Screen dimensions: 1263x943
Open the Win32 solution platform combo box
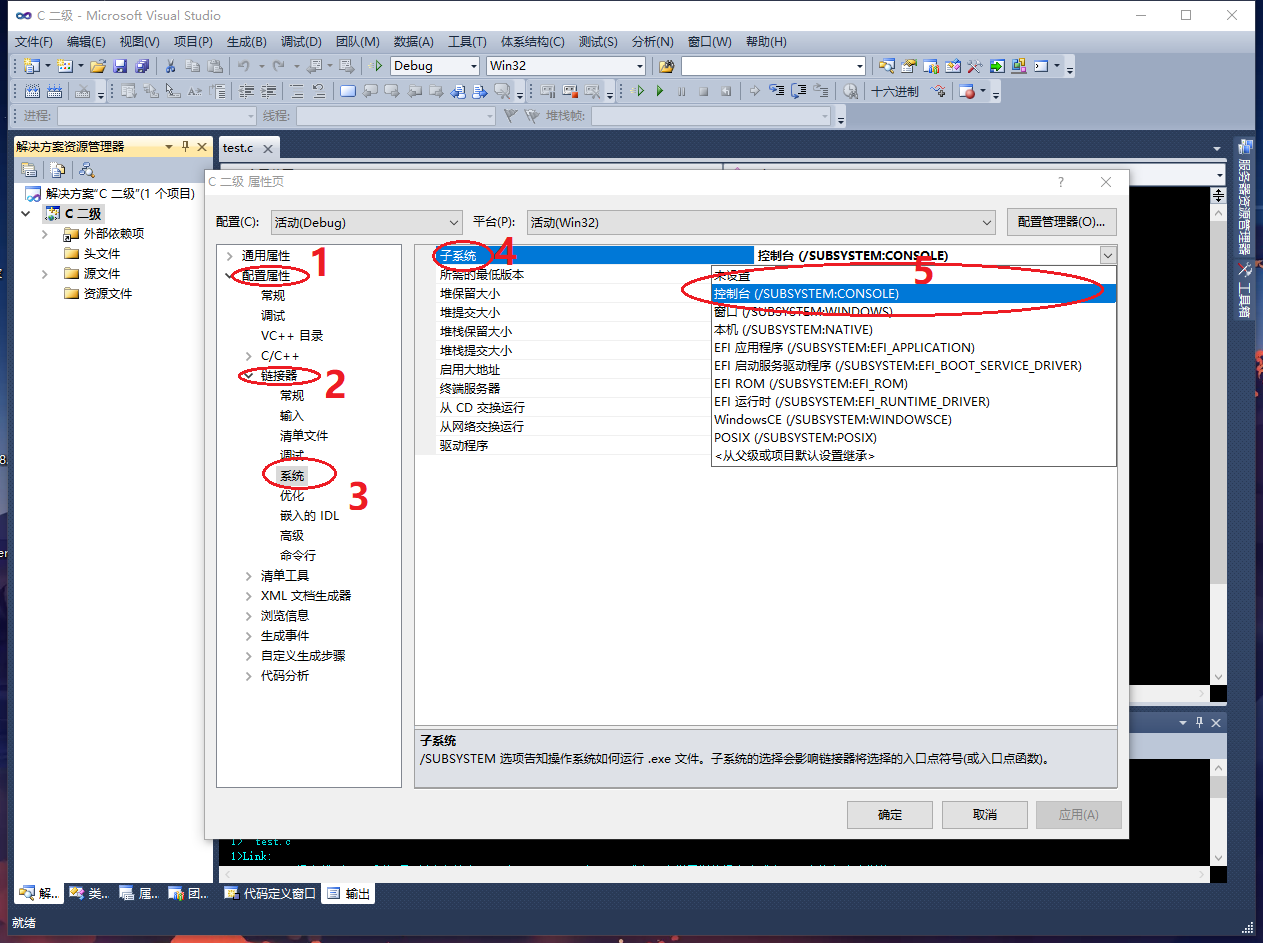566,66
